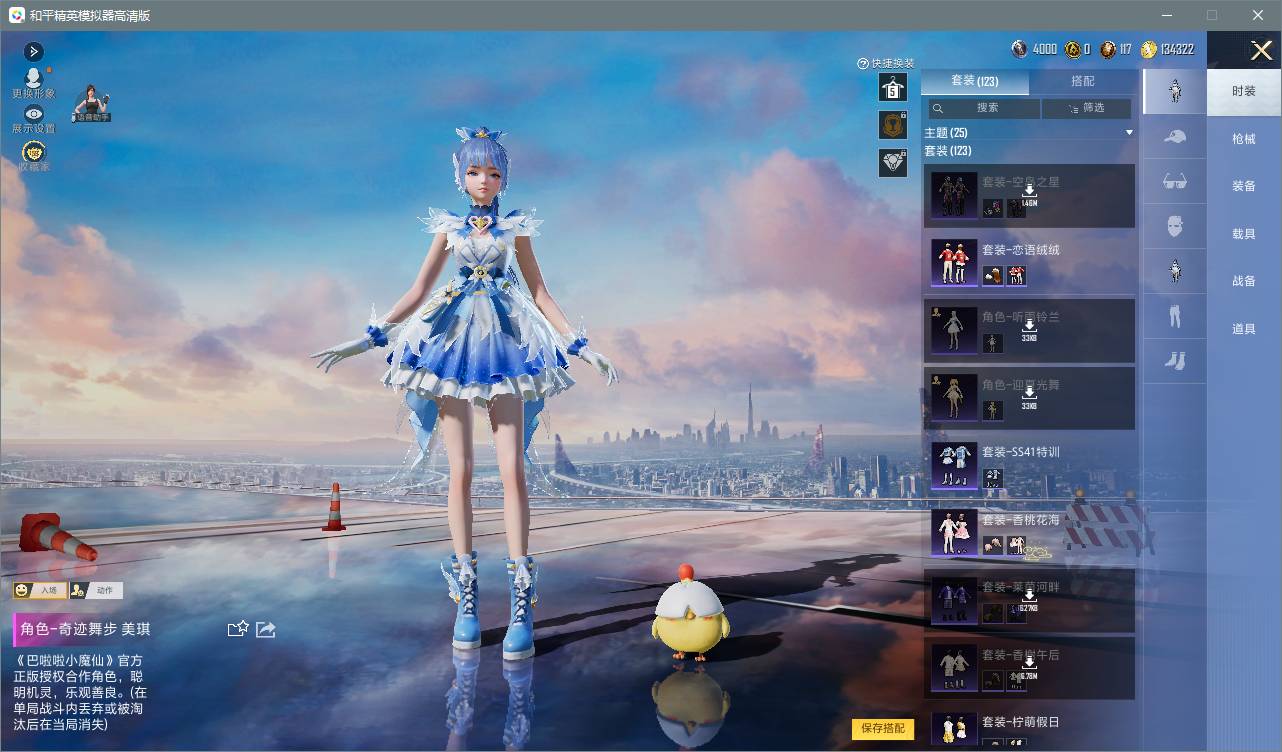
Task: Open the quick outfit change hanger icon
Action: (893, 88)
